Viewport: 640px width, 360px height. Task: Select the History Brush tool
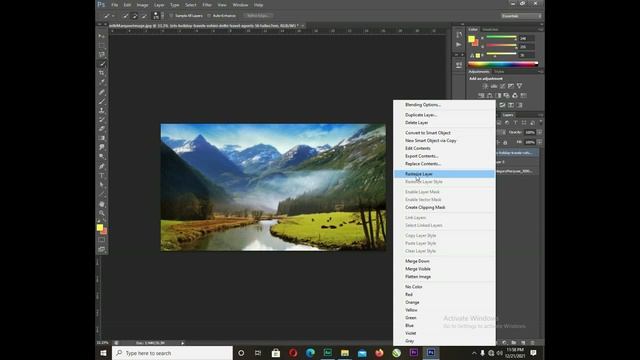(x=102, y=120)
